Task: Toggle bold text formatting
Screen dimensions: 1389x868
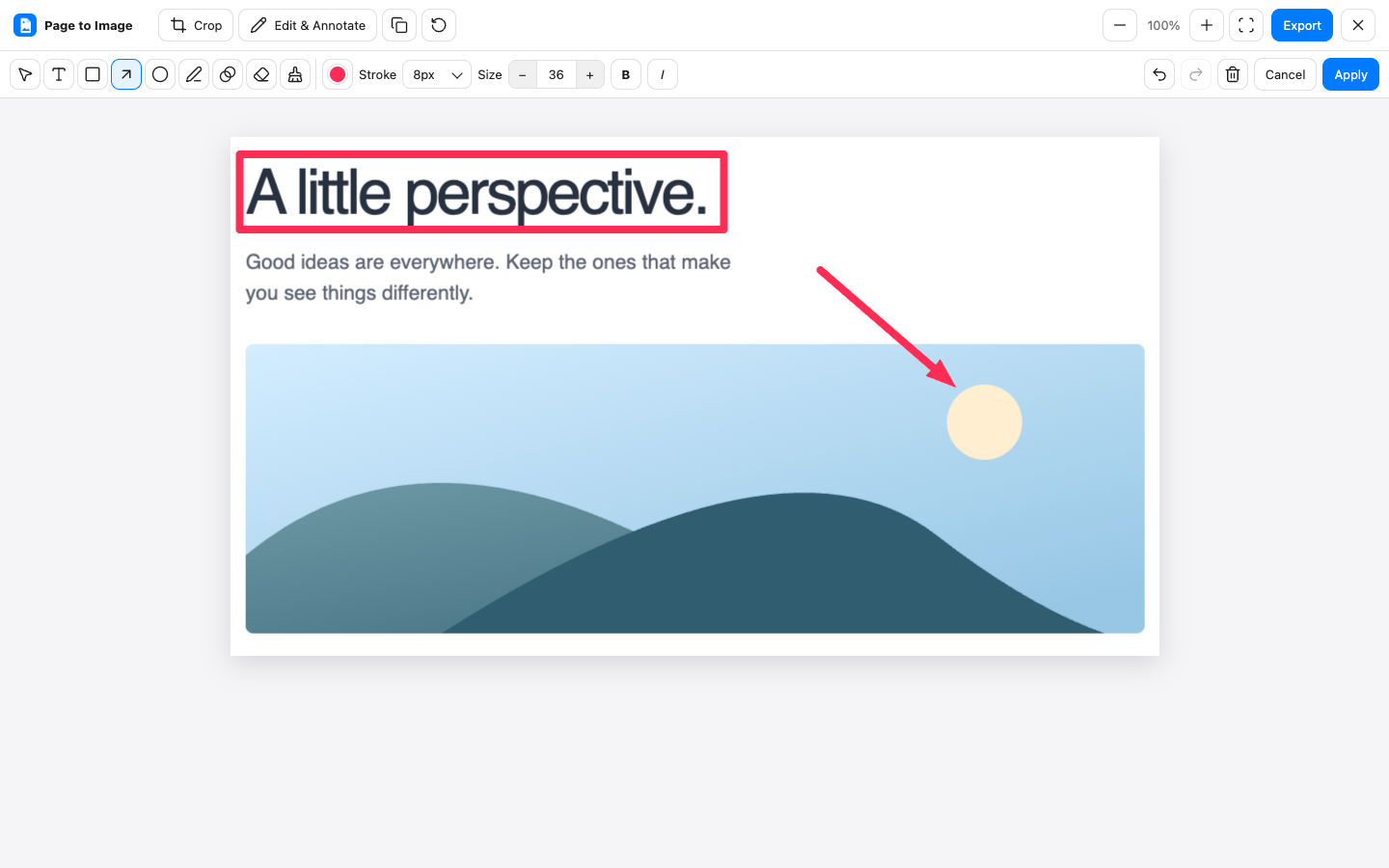Action: tap(626, 74)
